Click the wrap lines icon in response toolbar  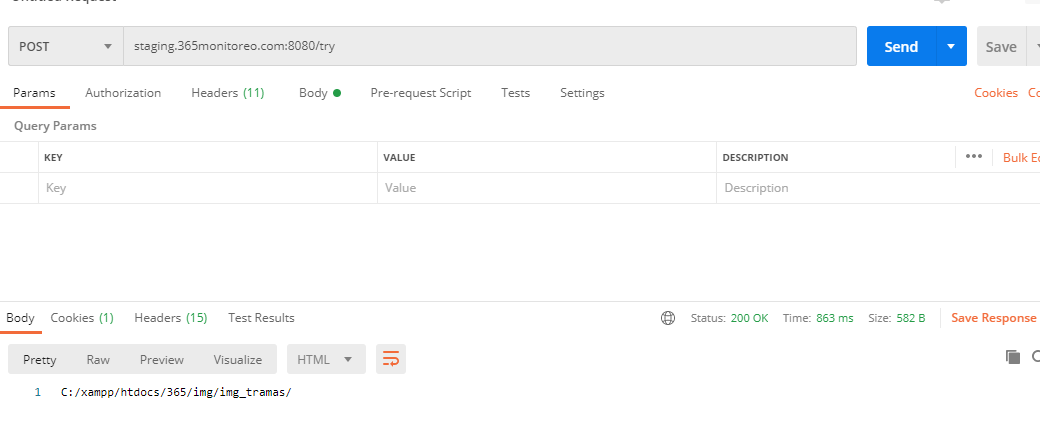(x=391, y=359)
